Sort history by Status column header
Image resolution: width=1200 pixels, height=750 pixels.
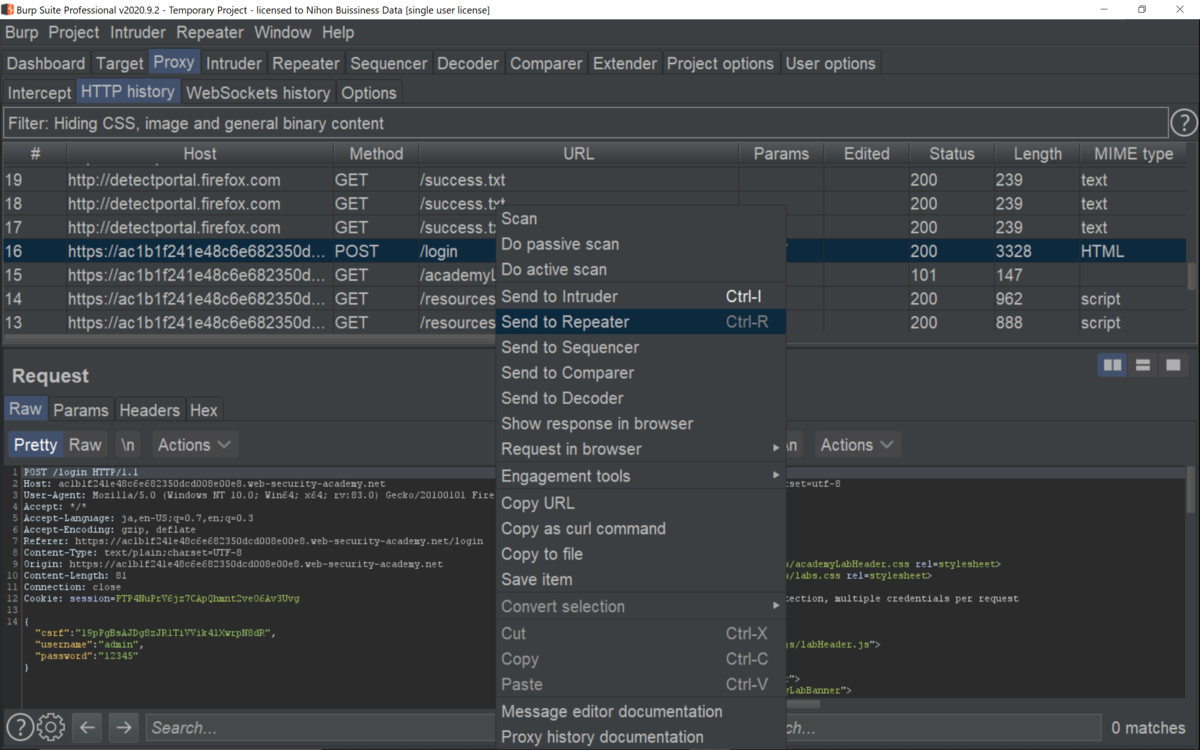tap(951, 154)
